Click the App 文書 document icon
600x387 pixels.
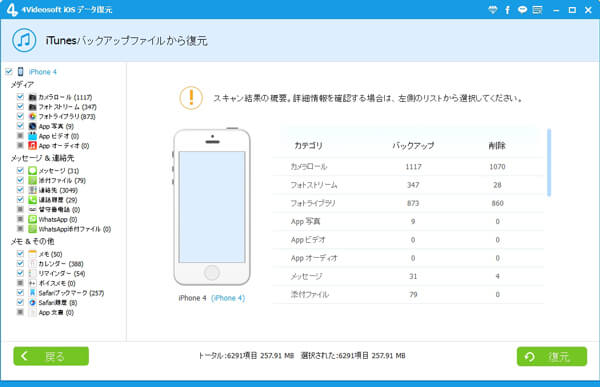point(33,312)
